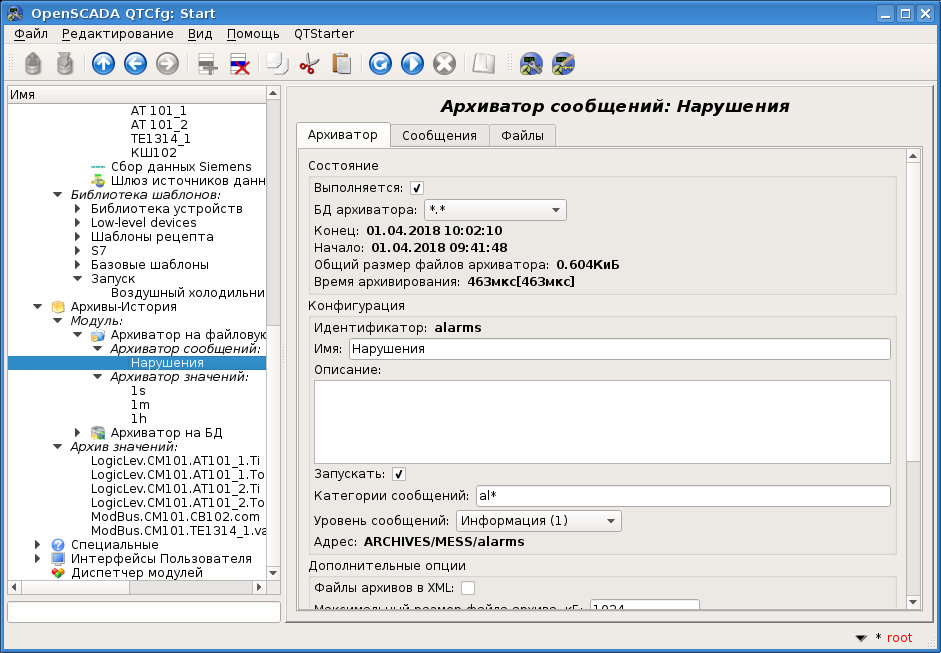941x653 pixels.
Task: Open the QTStarter menu
Action: pyautogui.click(x=324, y=34)
